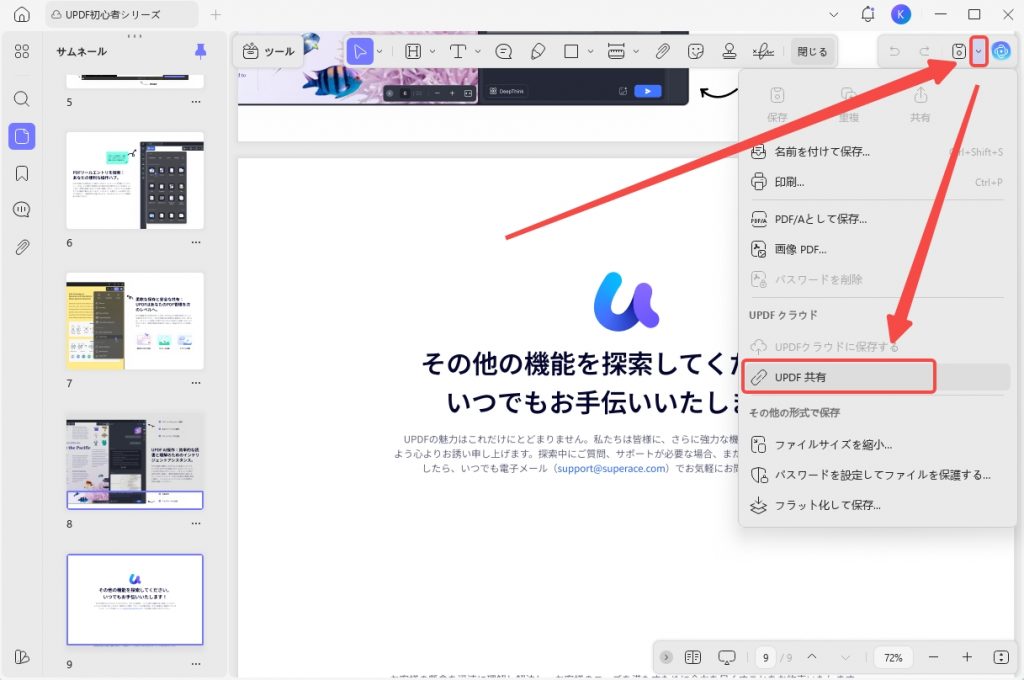Expand the text tool dropdown arrow
This screenshot has height=680, width=1024.
pyautogui.click(x=477, y=52)
